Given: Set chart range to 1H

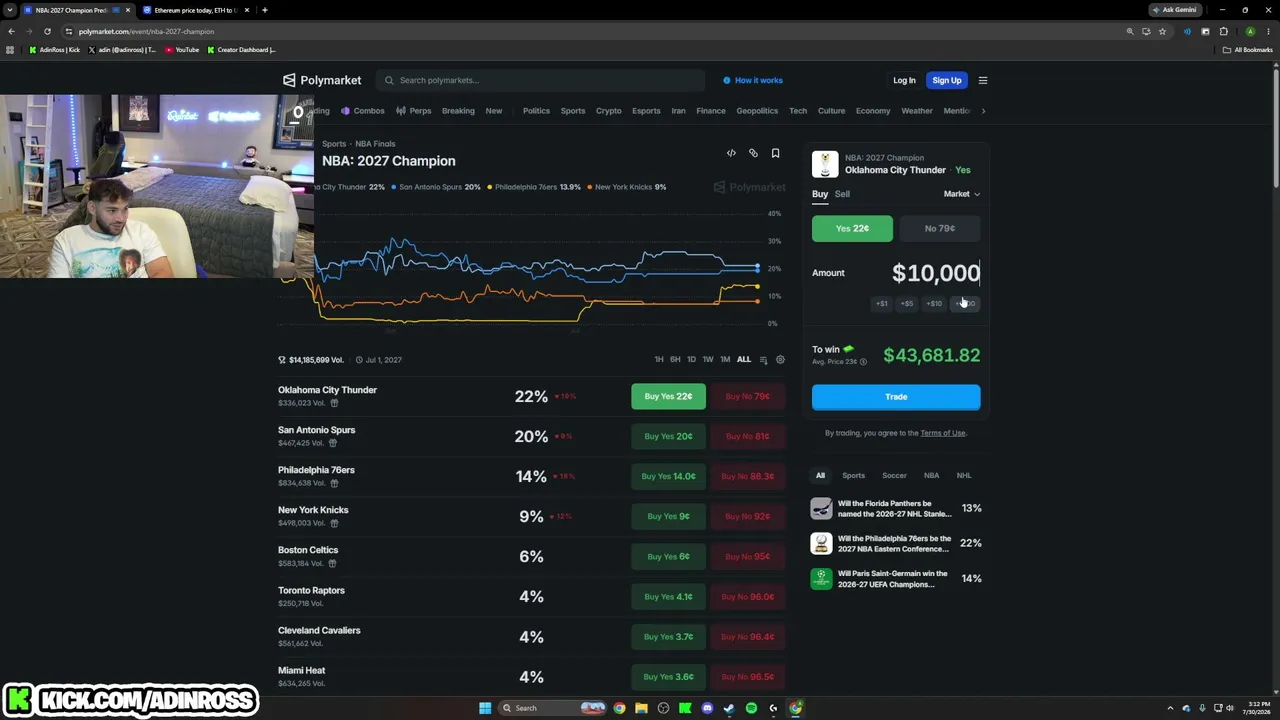Looking at the screenshot, I should pyautogui.click(x=659, y=360).
